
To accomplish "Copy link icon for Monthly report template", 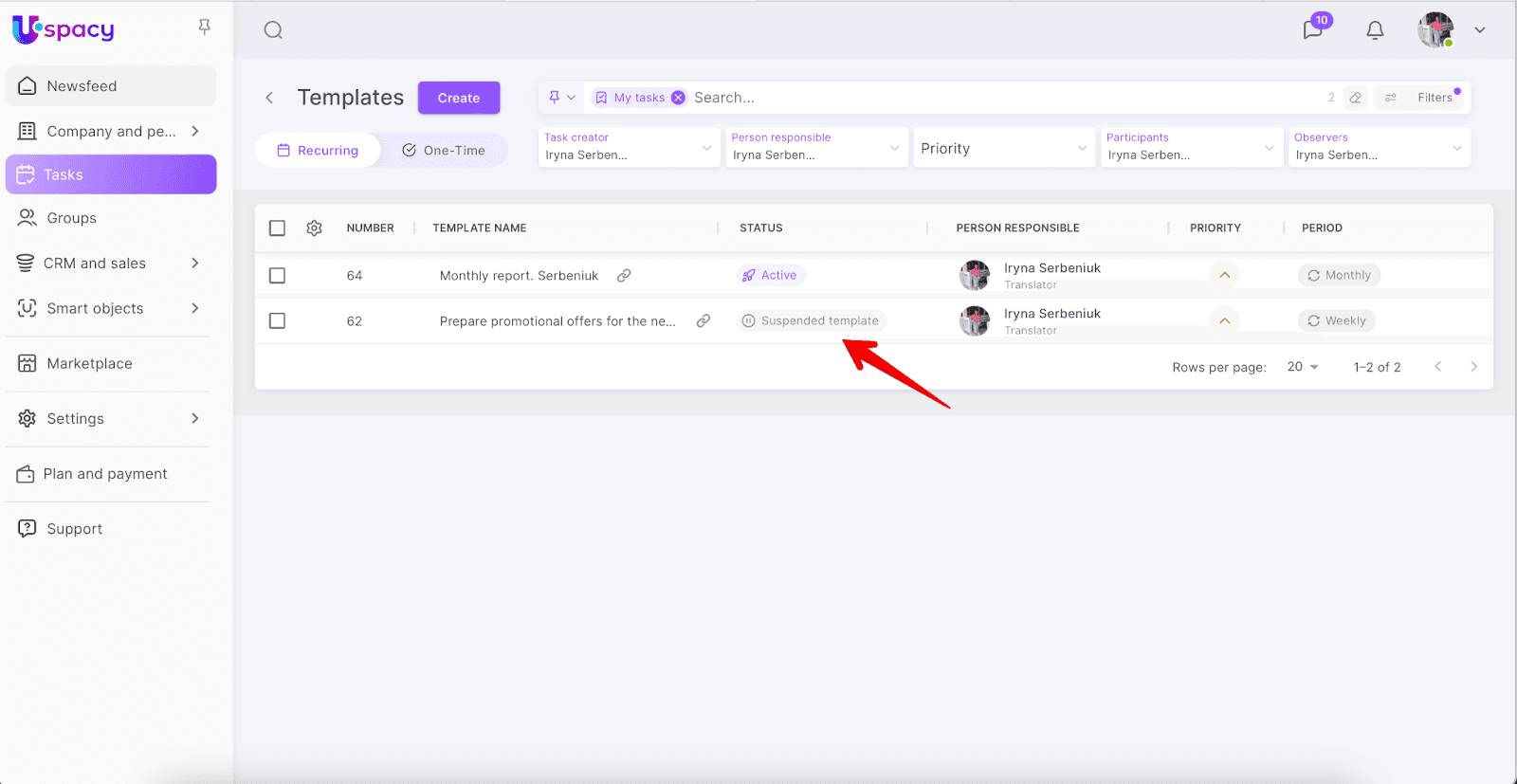I will pyautogui.click(x=624, y=275).
